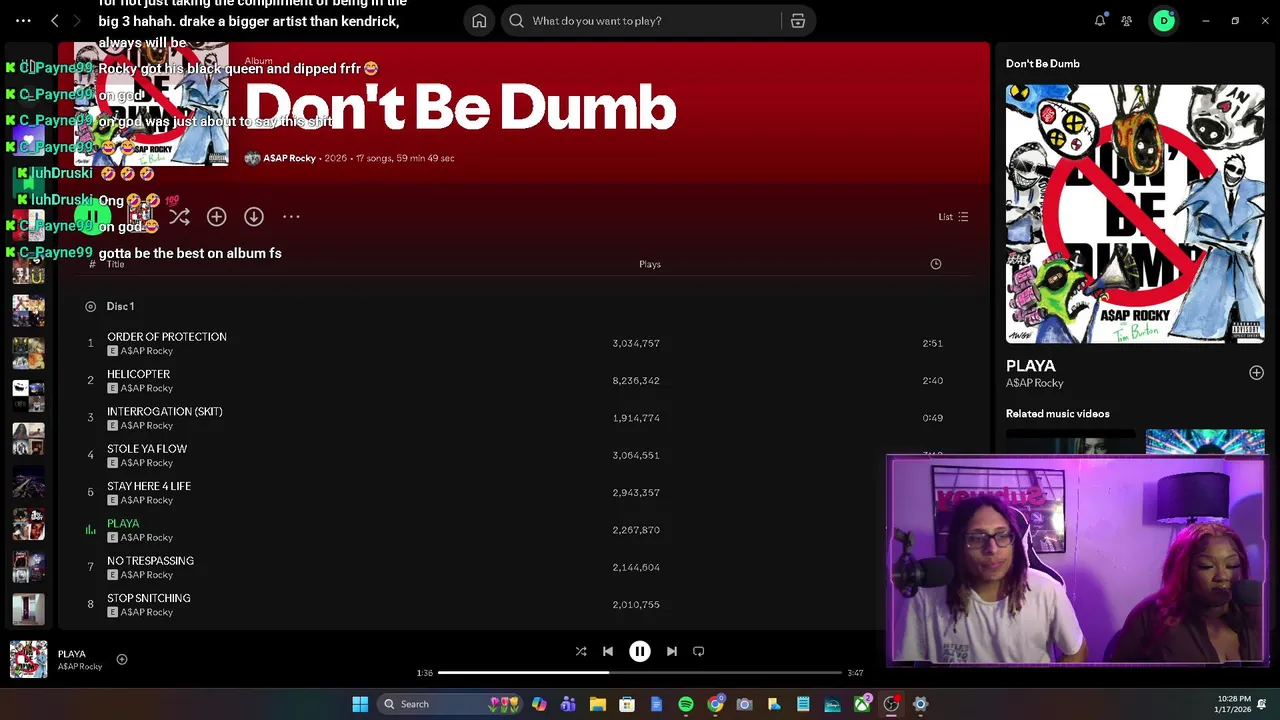Open Microsoft Teams from the taskbar
1280x720 pixels.
(568, 704)
